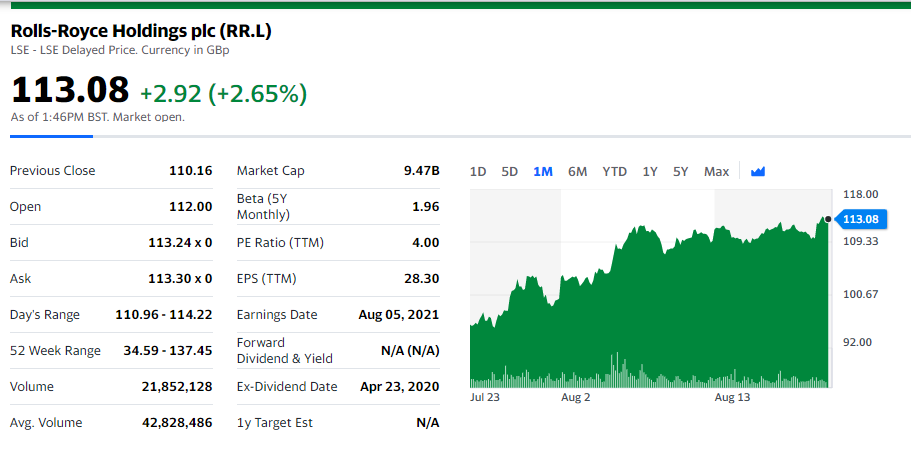Click the 110.16 previous close value

pyautogui.click(x=191, y=171)
